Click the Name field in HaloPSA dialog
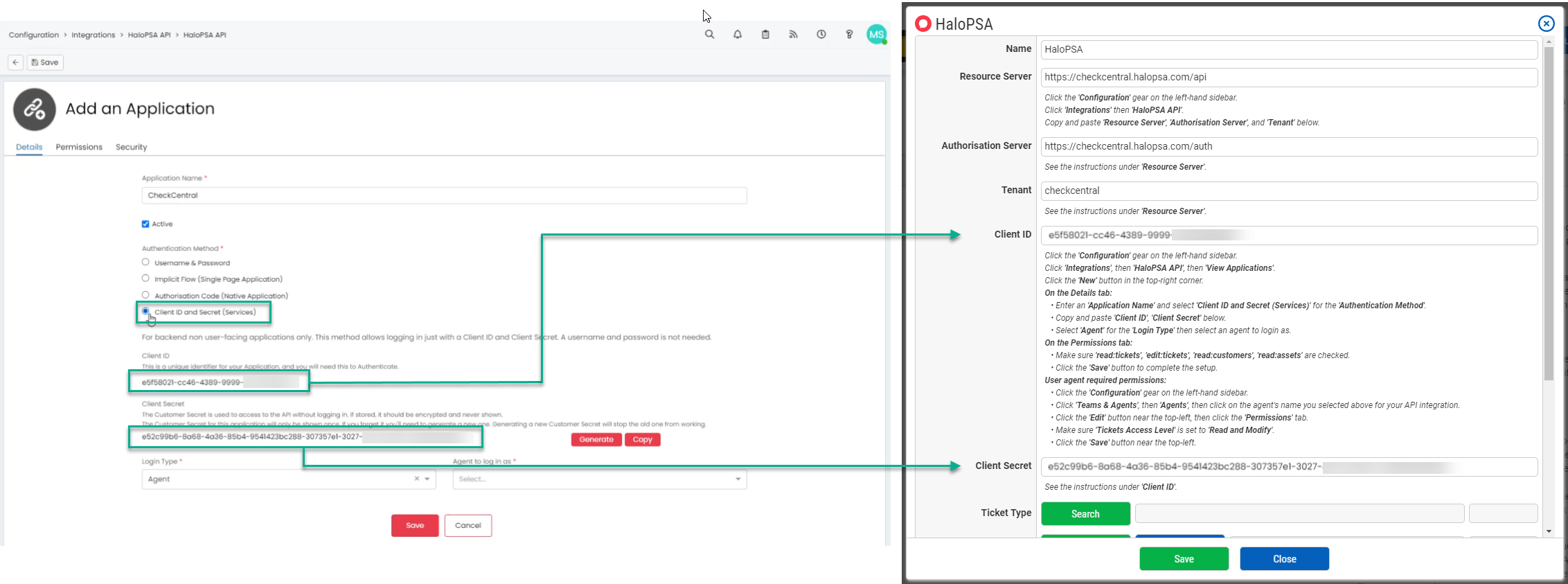Screen dimensions: 1568x584 coord(1289,49)
